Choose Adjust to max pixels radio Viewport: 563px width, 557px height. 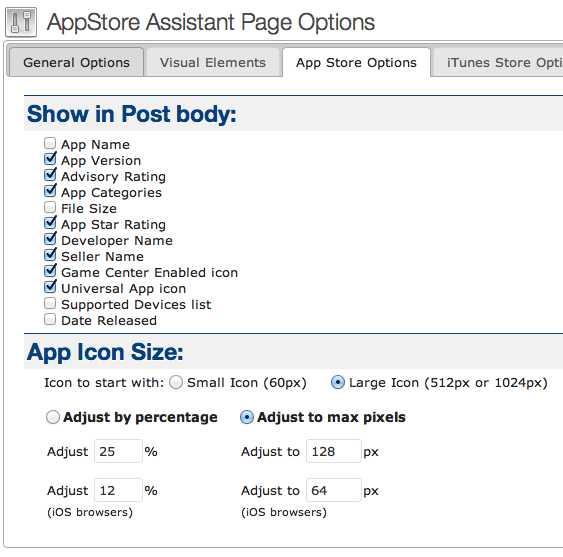point(247,417)
